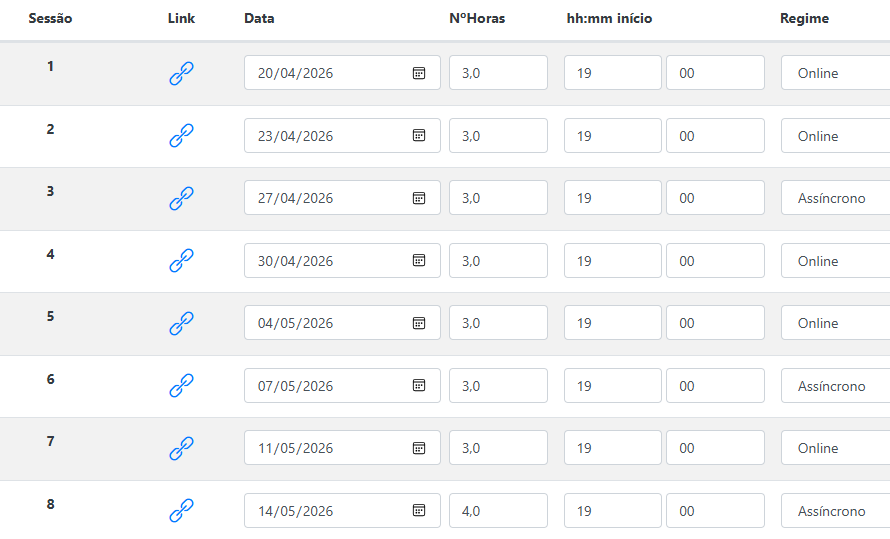Open session 2 link icon
Image resolution: width=890 pixels, height=539 pixels.
pos(181,136)
